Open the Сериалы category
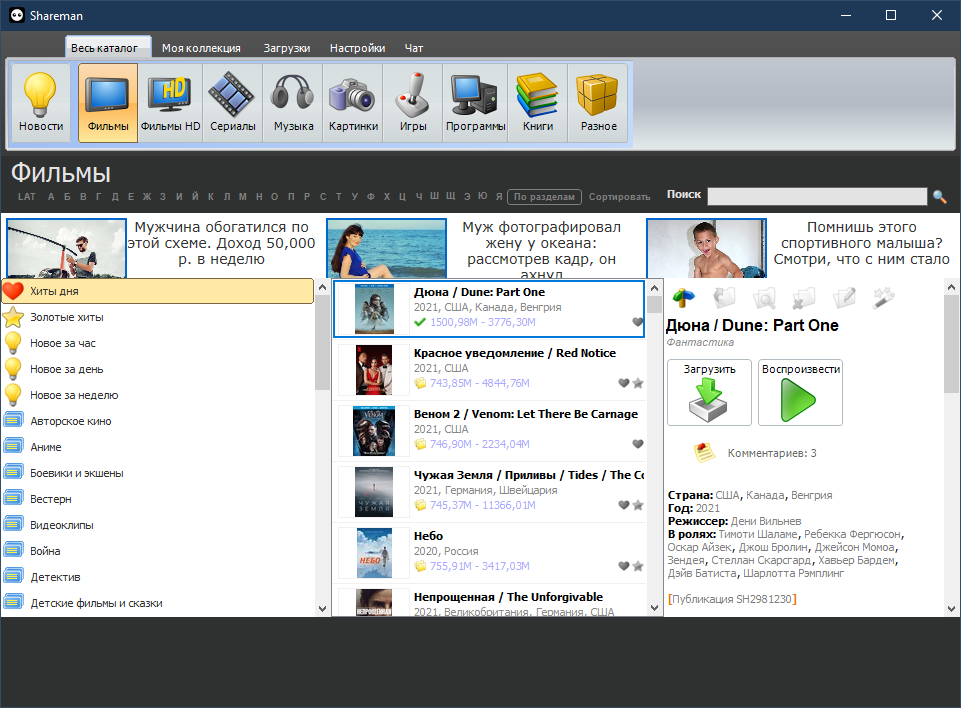961x708 pixels. click(232, 102)
